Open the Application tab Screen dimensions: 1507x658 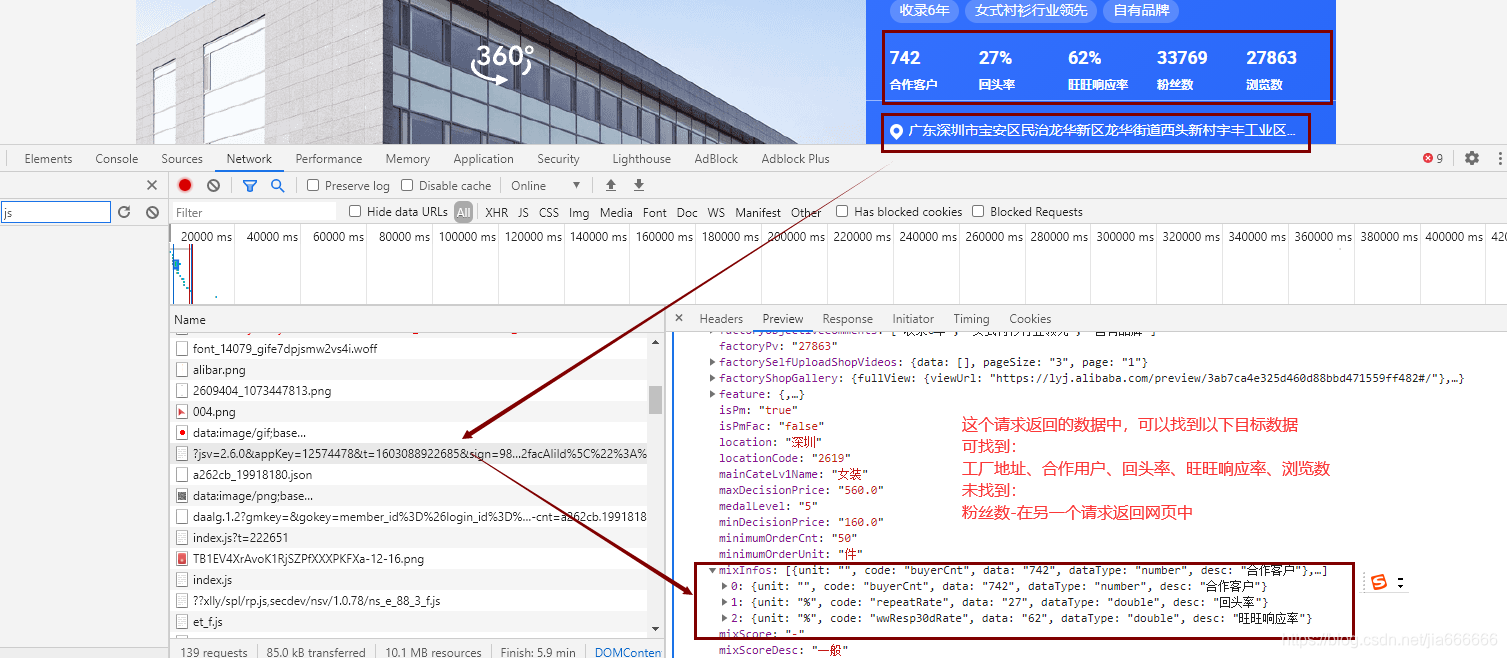click(483, 158)
